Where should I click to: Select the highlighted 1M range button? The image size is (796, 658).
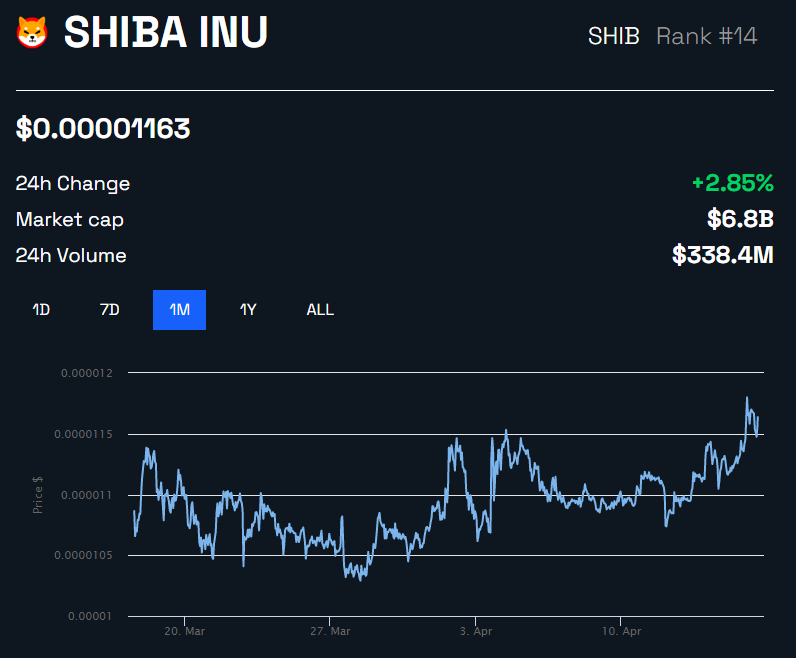[179, 310]
